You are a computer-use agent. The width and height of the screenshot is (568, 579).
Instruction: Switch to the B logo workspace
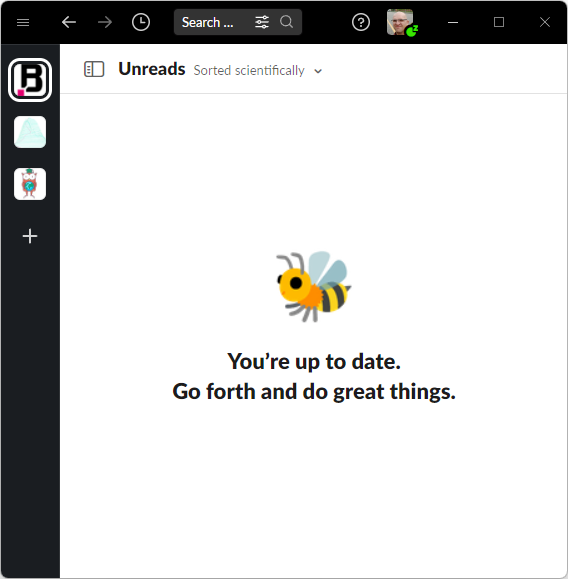(x=30, y=80)
